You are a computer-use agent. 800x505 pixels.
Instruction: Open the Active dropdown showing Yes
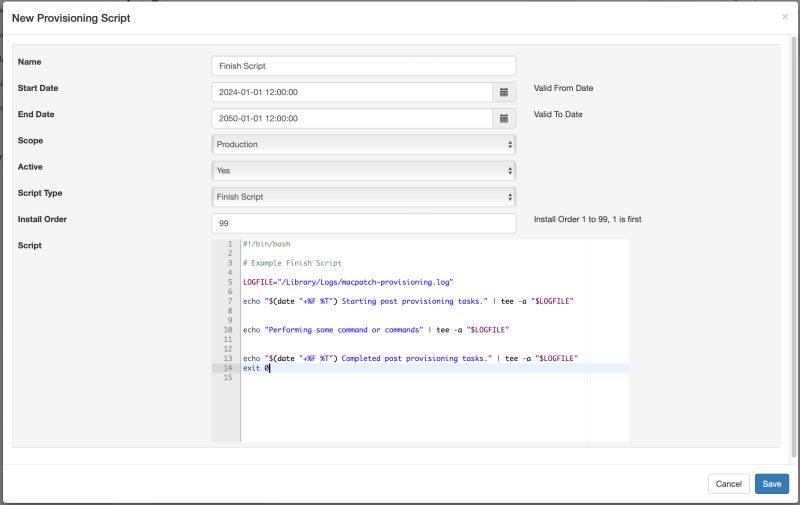coord(363,171)
